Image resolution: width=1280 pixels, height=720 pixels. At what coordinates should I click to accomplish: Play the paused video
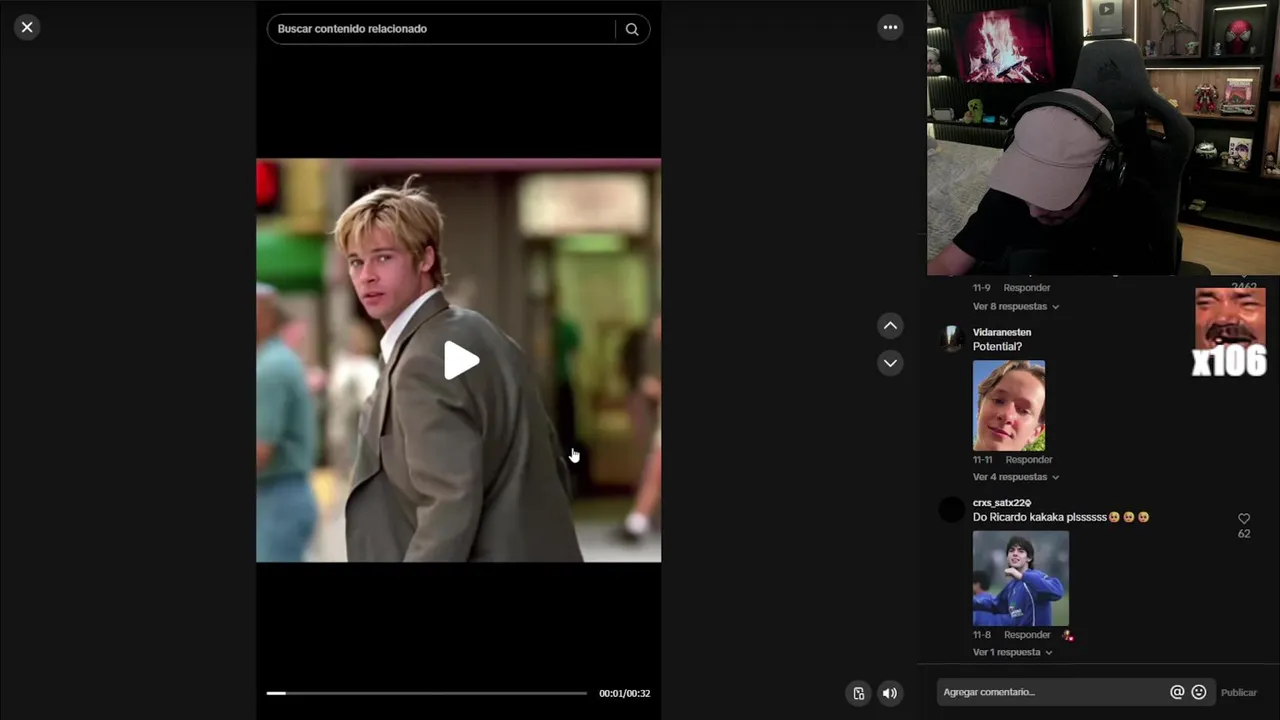(x=460, y=361)
